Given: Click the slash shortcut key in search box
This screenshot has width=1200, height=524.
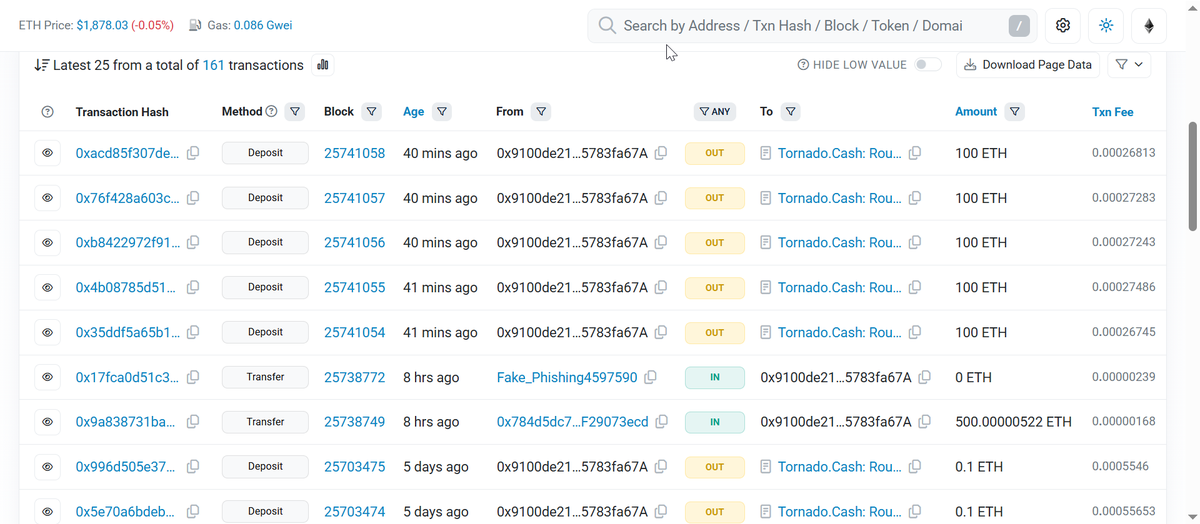Looking at the screenshot, I should (1018, 26).
